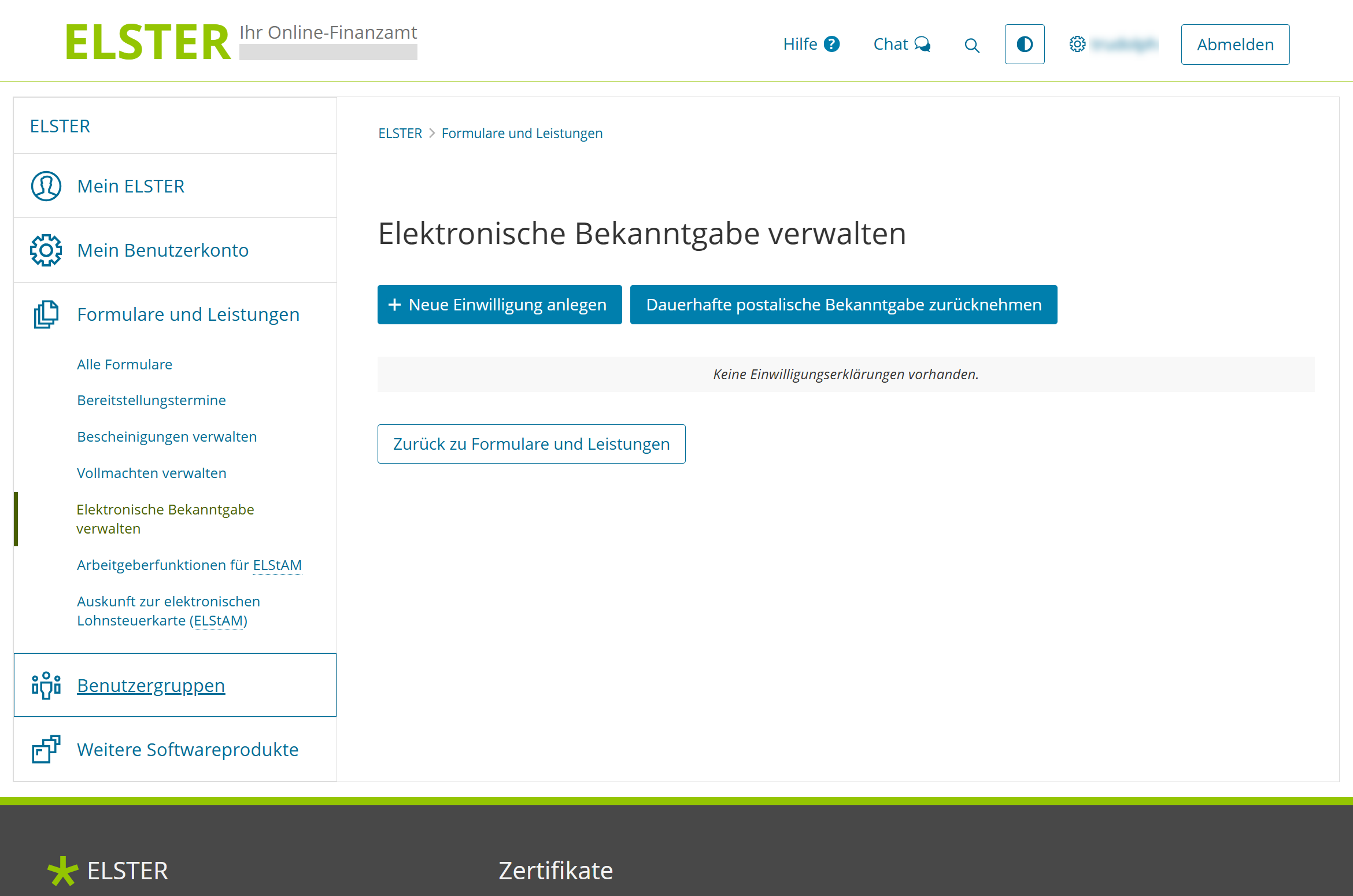Screen dimensions: 1353x896
Task: Open ELSTER heading in the sidebar
Action: tap(60, 126)
